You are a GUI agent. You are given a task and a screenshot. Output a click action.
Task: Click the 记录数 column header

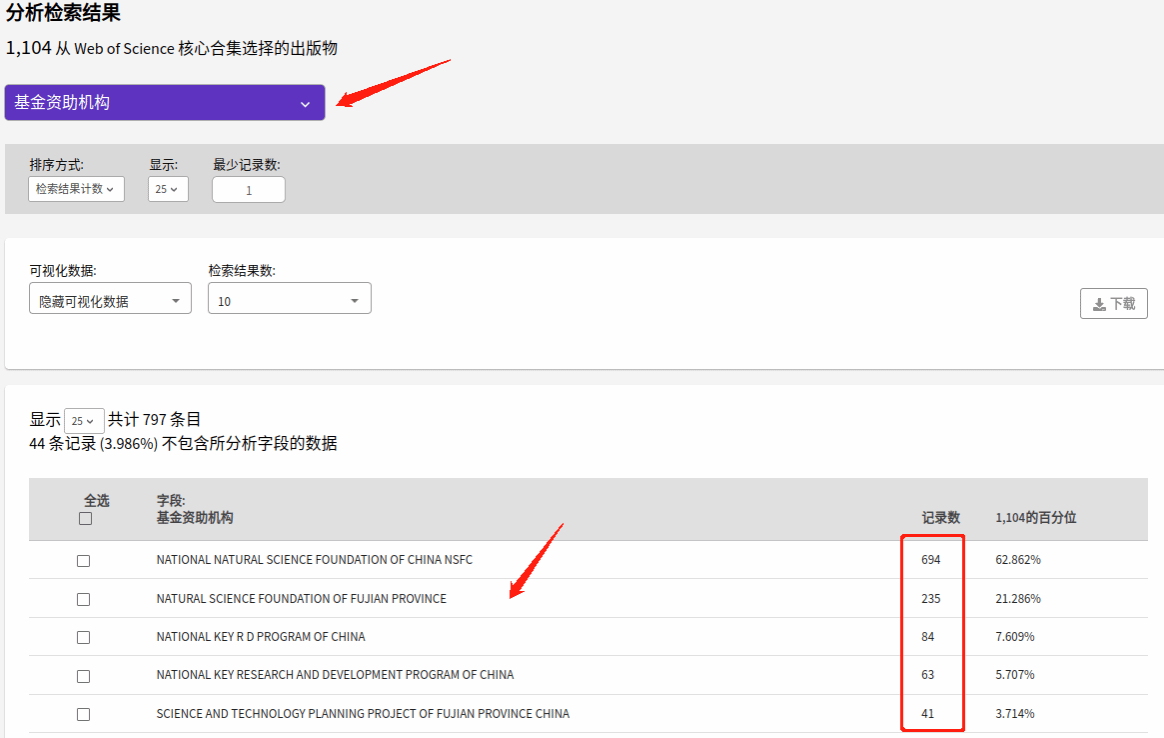coord(941,517)
